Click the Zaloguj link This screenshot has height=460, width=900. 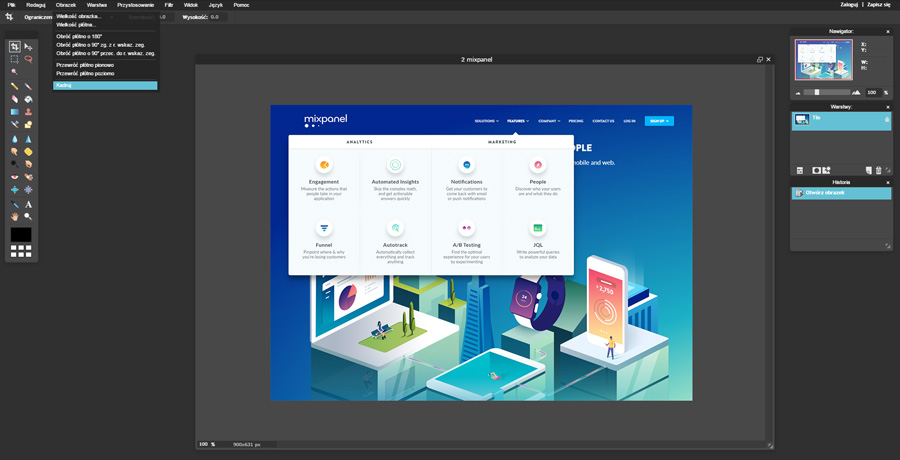[x=849, y=5]
